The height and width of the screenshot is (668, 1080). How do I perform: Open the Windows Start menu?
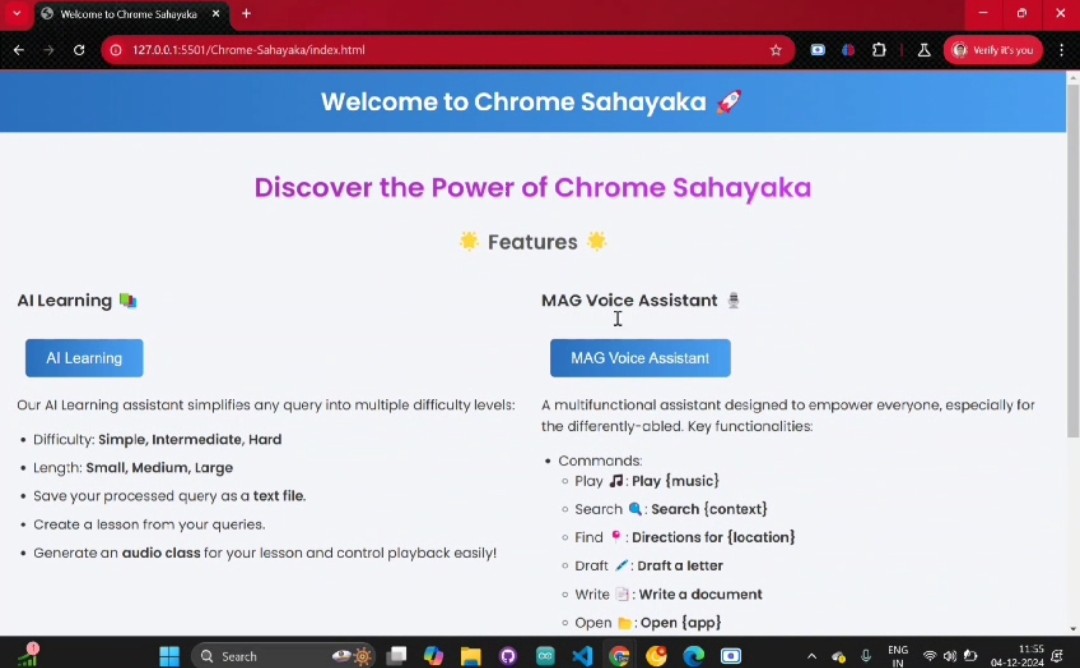click(169, 656)
